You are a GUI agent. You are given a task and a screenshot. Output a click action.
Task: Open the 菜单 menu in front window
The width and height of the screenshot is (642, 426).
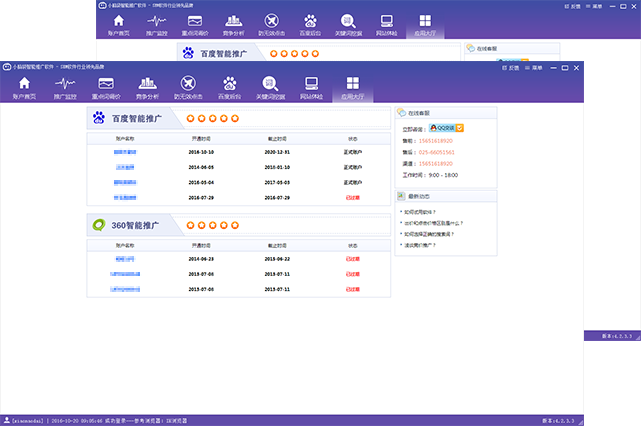pos(538,68)
